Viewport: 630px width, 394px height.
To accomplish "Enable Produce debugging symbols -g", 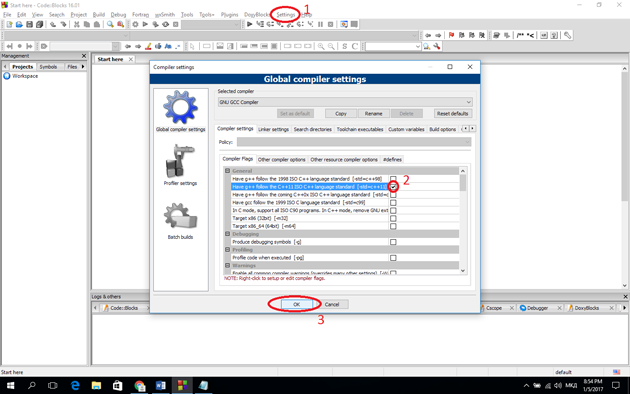I will point(393,242).
